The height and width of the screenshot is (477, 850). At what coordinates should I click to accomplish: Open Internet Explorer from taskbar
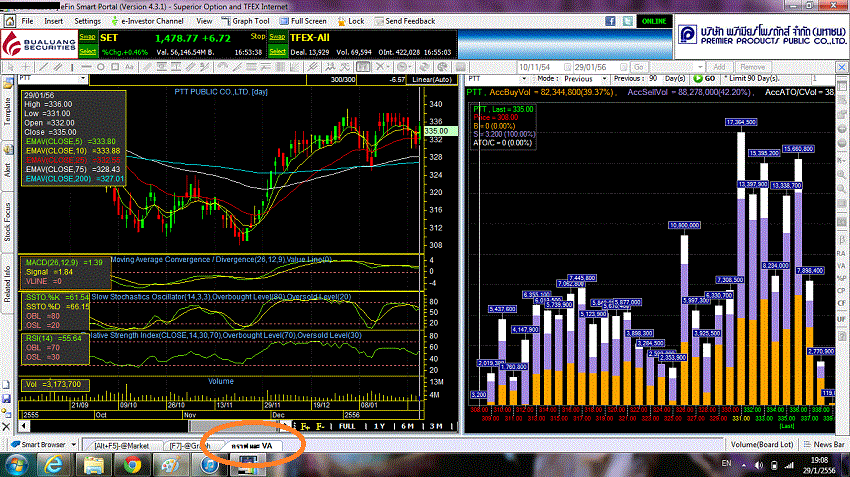[54, 465]
